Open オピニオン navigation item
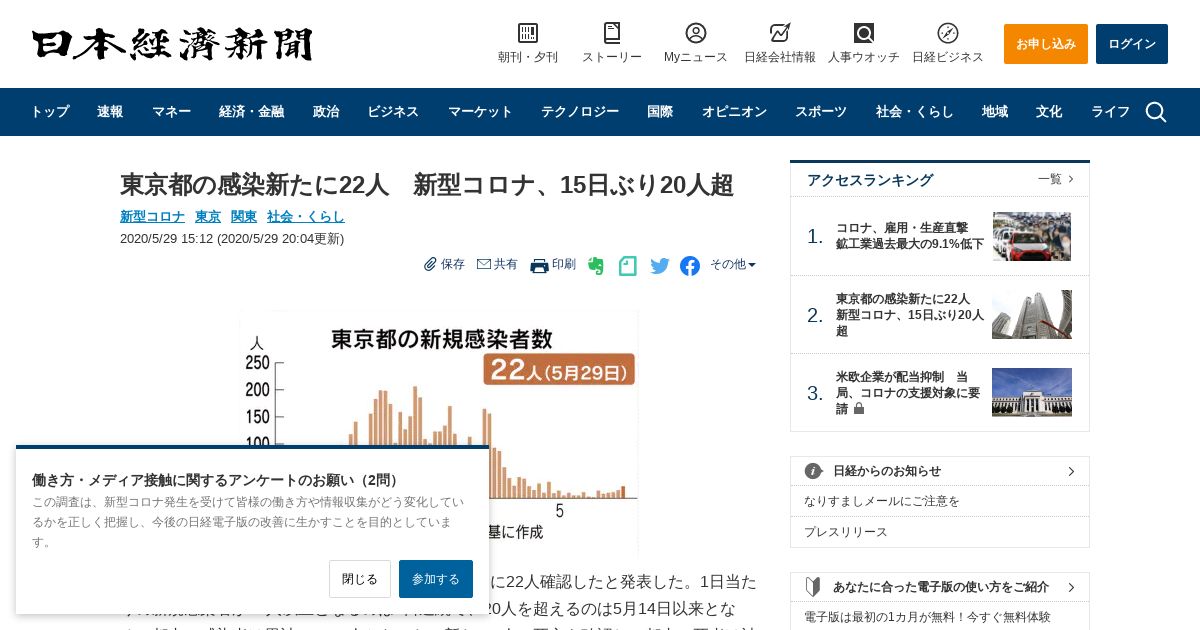The height and width of the screenshot is (630, 1200). coord(734,112)
